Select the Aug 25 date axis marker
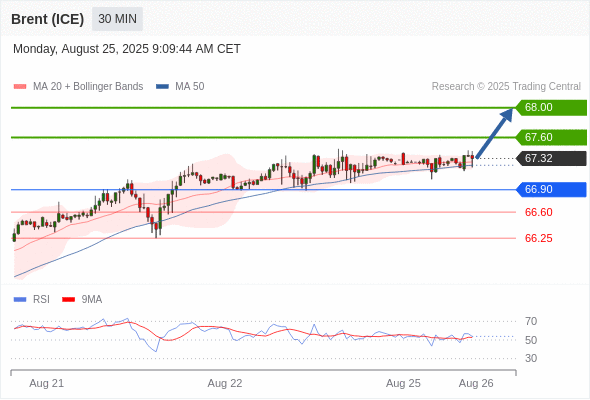The width and height of the screenshot is (590, 400). point(403,383)
